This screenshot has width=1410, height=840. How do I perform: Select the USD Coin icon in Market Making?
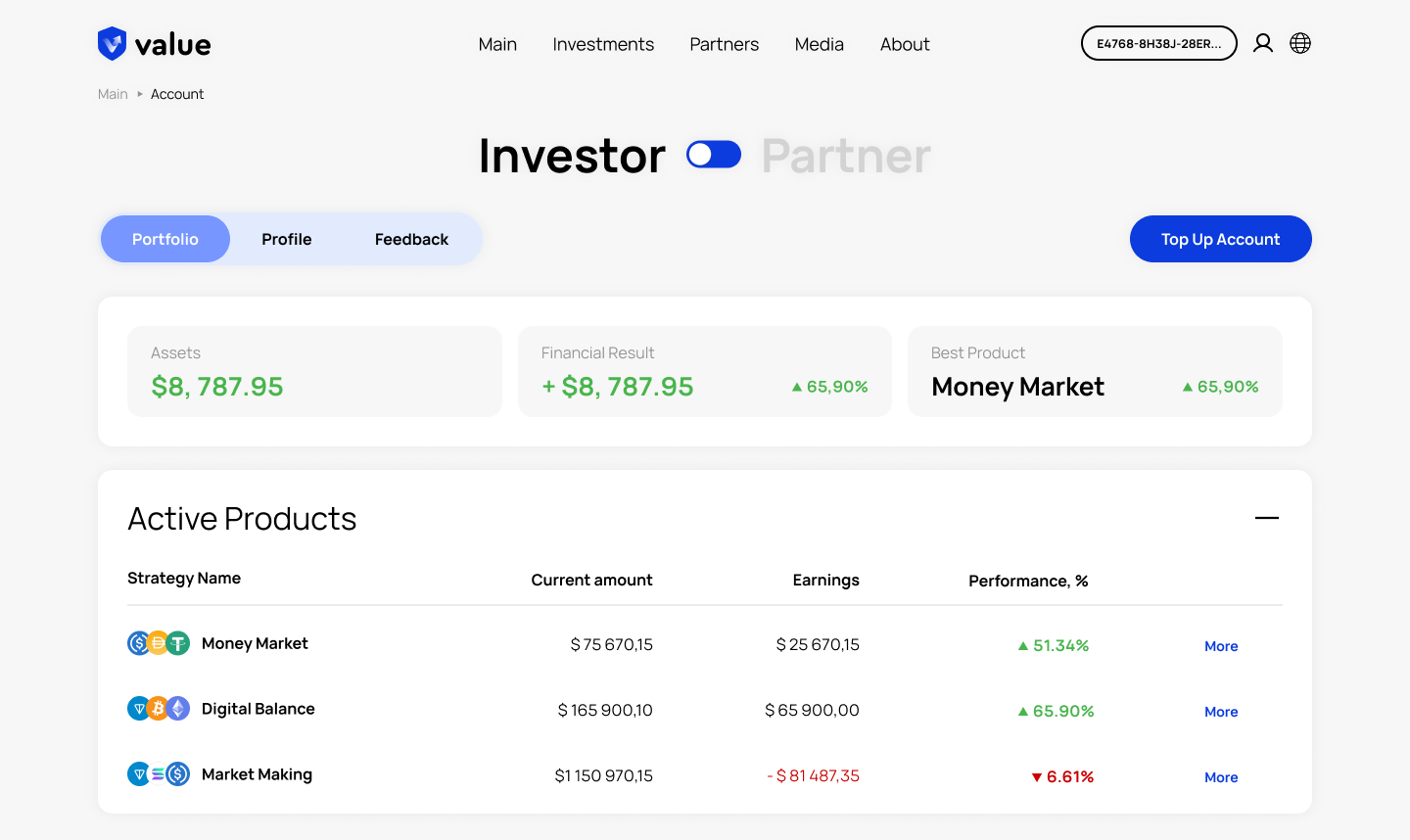coord(176,773)
